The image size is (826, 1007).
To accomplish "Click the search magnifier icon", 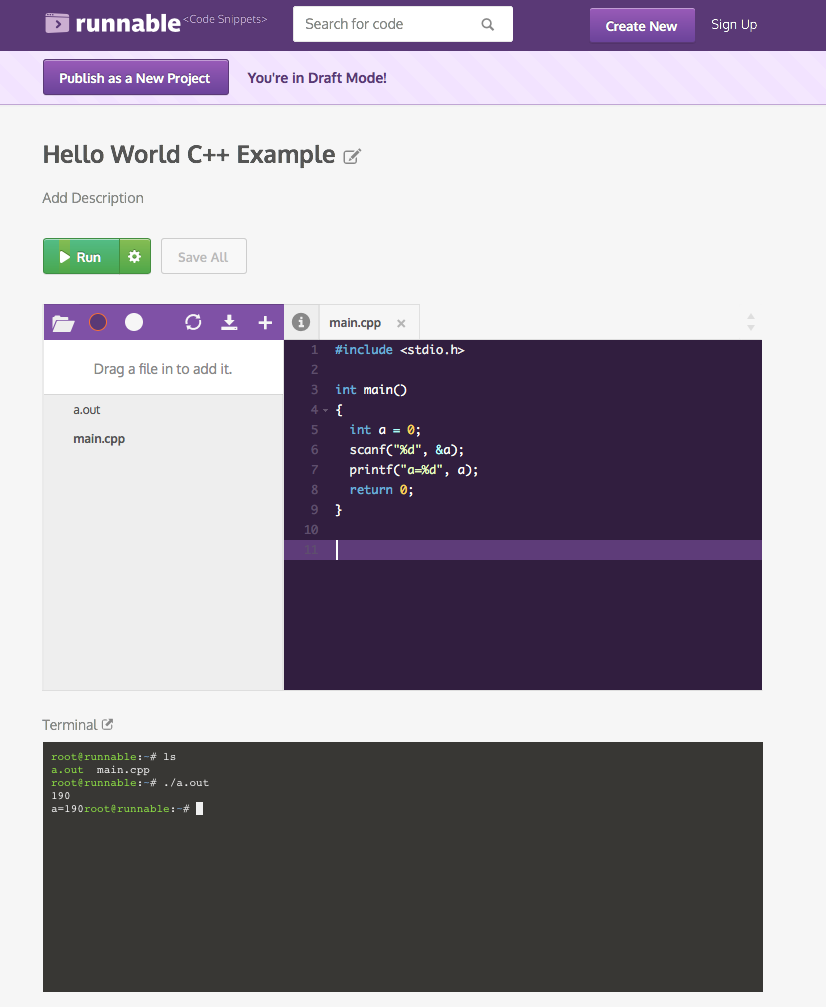I will 488,24.
